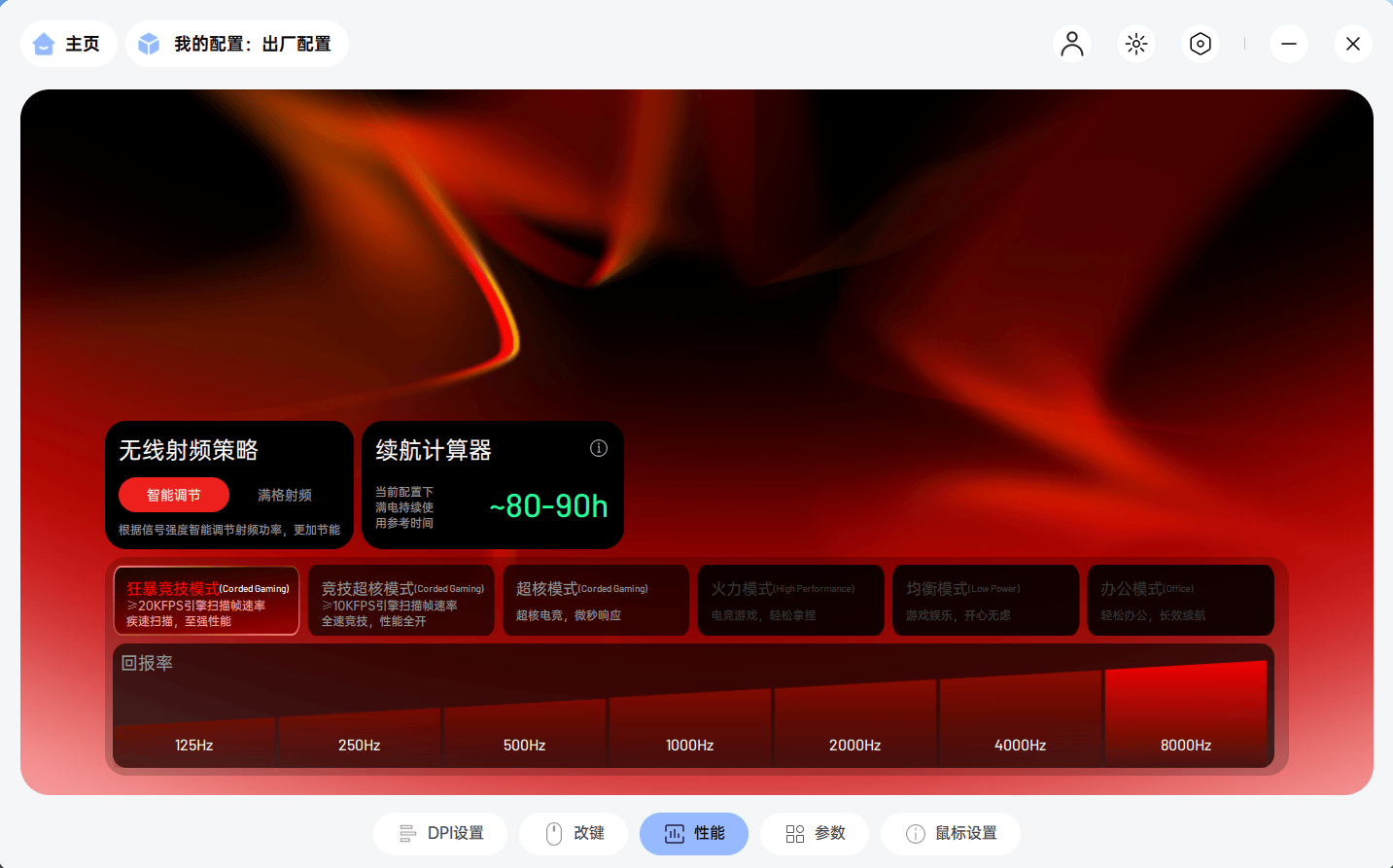This screenshot has width=1393, height=868.
Task: Click the 改键 key-remap icon
Action: pyautogui.click(x=553, y=833)
